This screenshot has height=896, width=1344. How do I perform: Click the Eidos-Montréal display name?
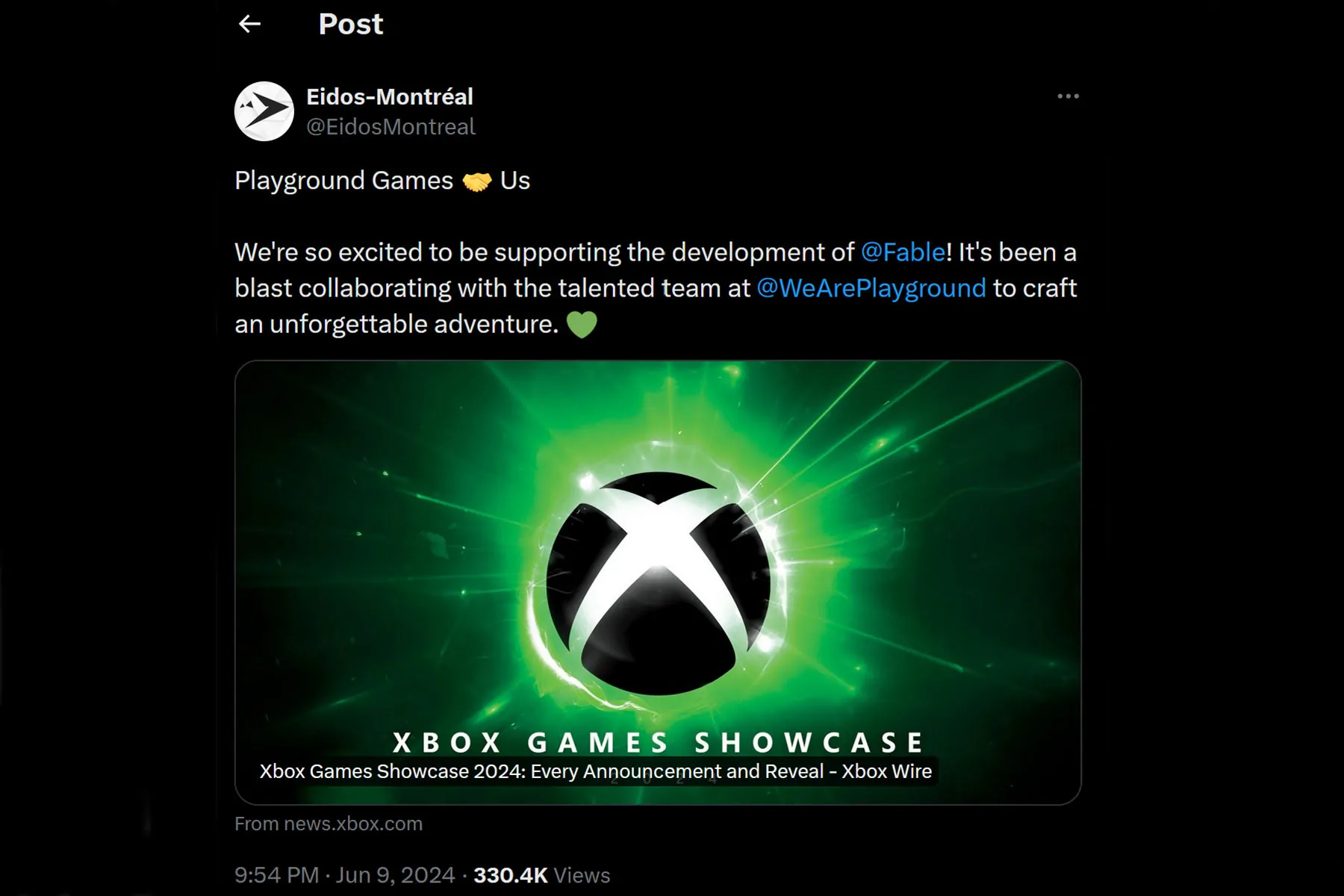(390, 96)
